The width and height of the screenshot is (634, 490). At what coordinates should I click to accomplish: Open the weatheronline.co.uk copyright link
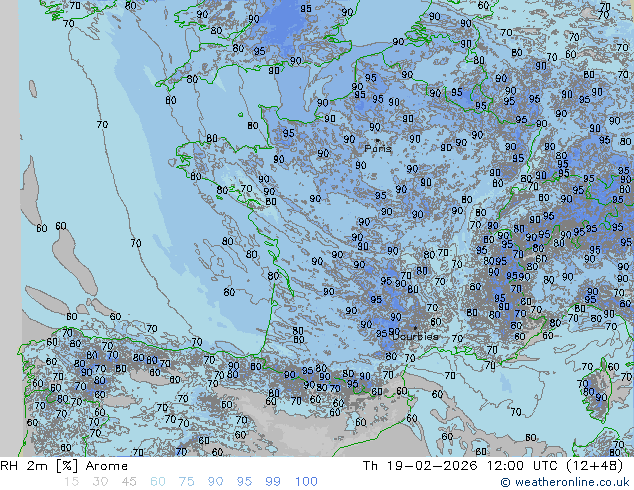(565, 482)
